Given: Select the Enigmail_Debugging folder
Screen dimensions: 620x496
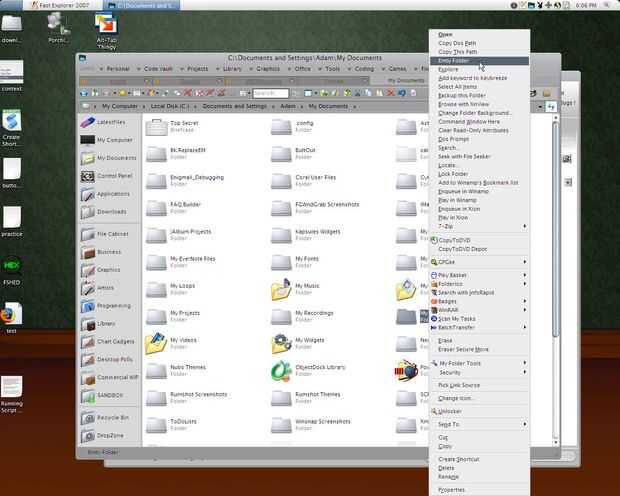Looking at the screenshot, I should pos(185,181).
